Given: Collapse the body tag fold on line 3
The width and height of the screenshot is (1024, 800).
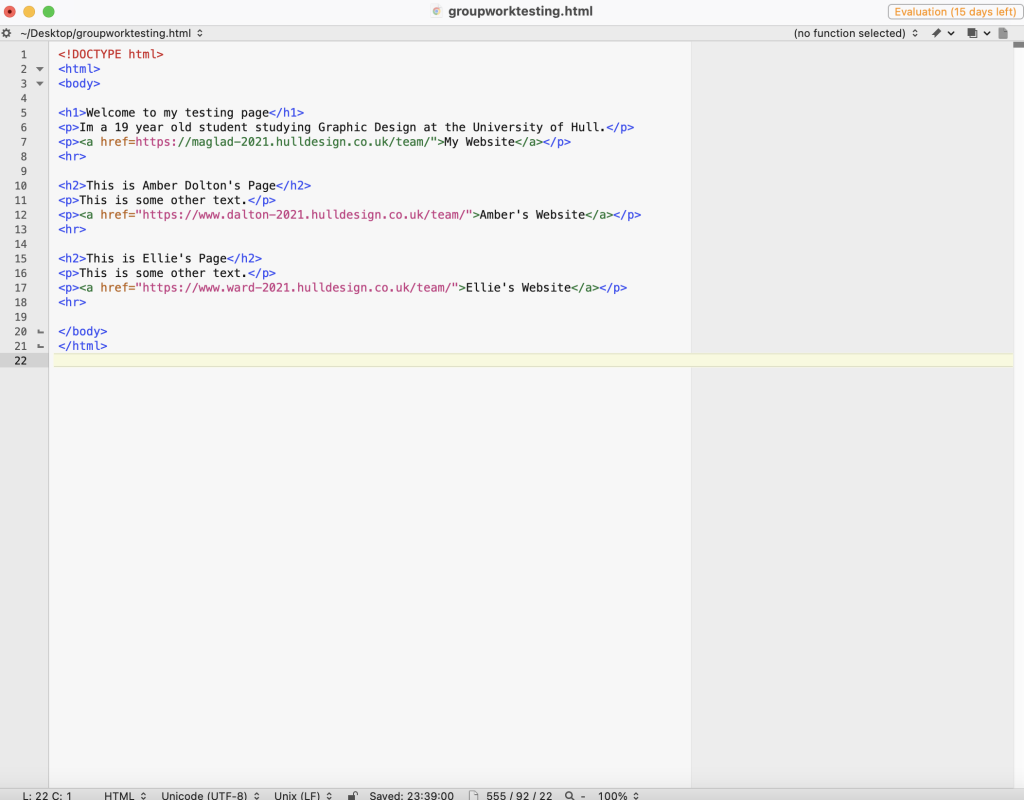Looking at the screenshot, I should tap(40, 84).
